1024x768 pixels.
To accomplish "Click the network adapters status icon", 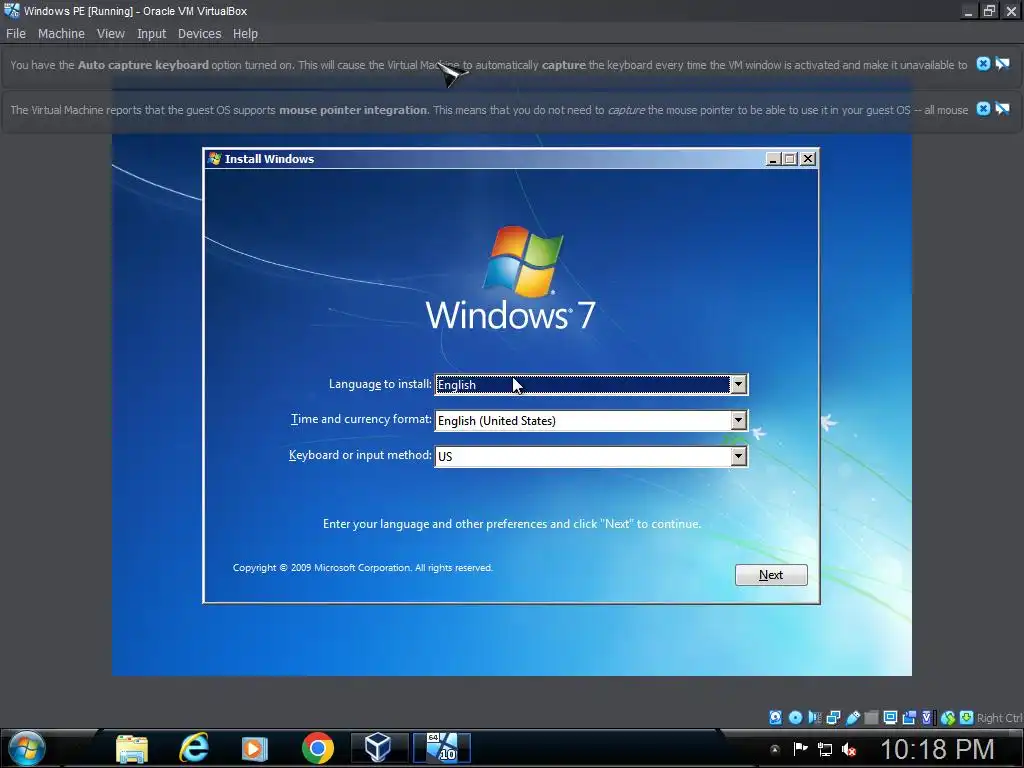I will (x=833, y=718).
